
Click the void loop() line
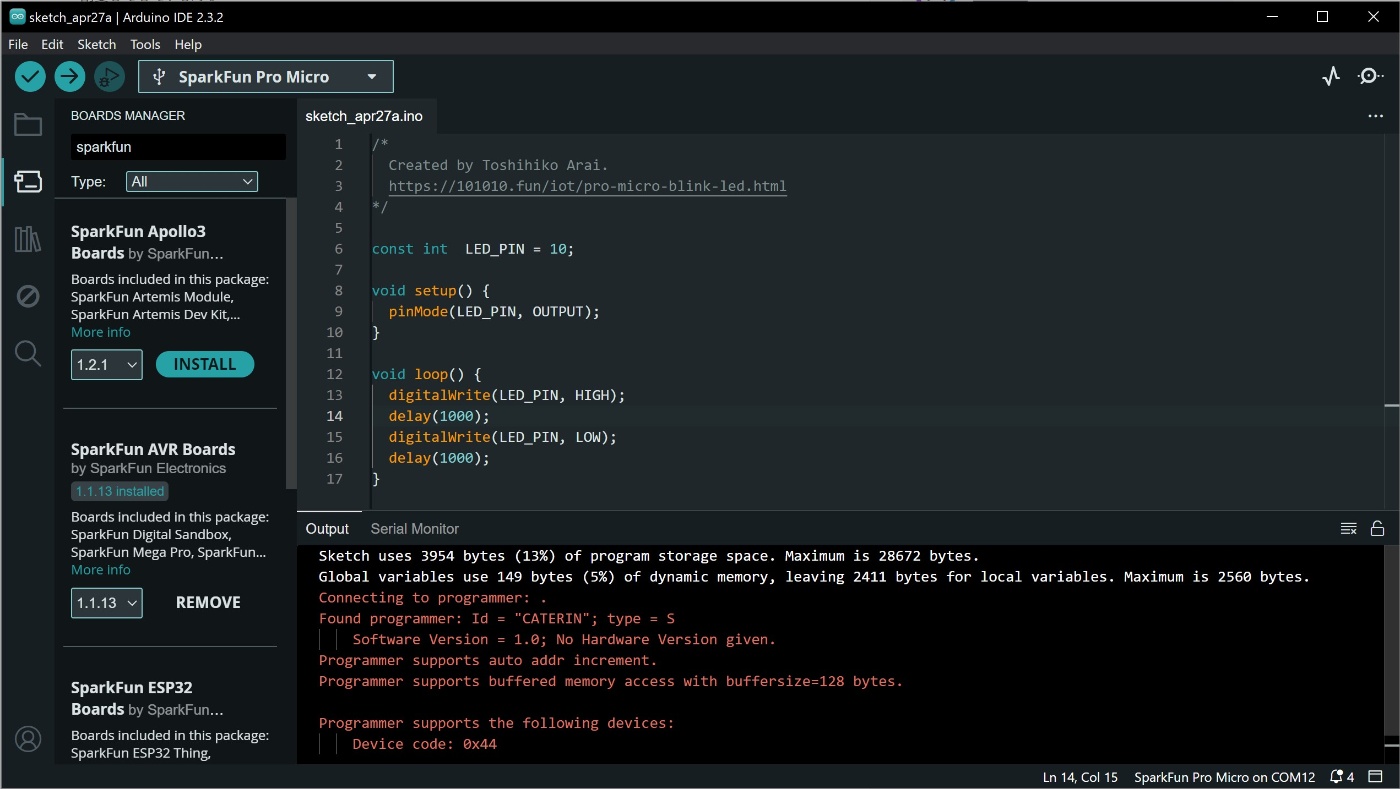coord(427,374)
